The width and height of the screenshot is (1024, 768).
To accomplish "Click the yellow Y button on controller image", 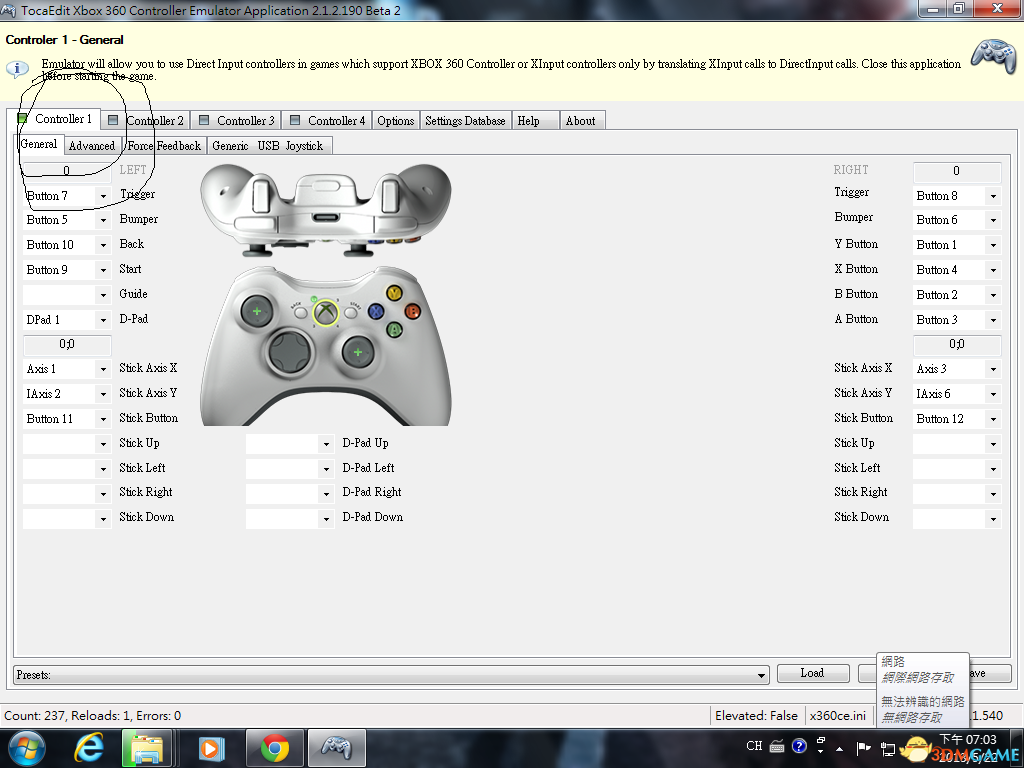I will pos(394,293).
